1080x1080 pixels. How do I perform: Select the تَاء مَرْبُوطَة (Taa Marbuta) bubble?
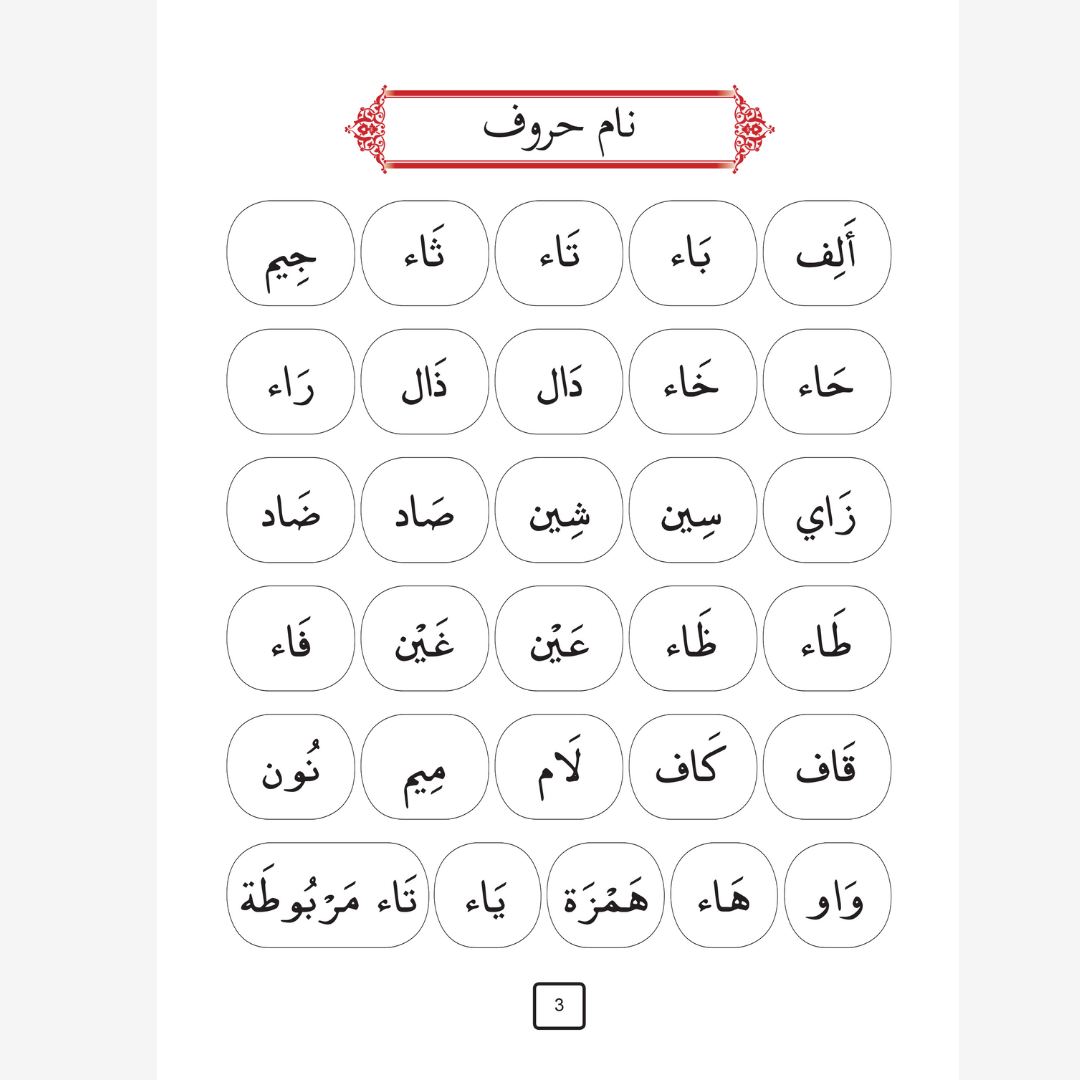point(328,895)
